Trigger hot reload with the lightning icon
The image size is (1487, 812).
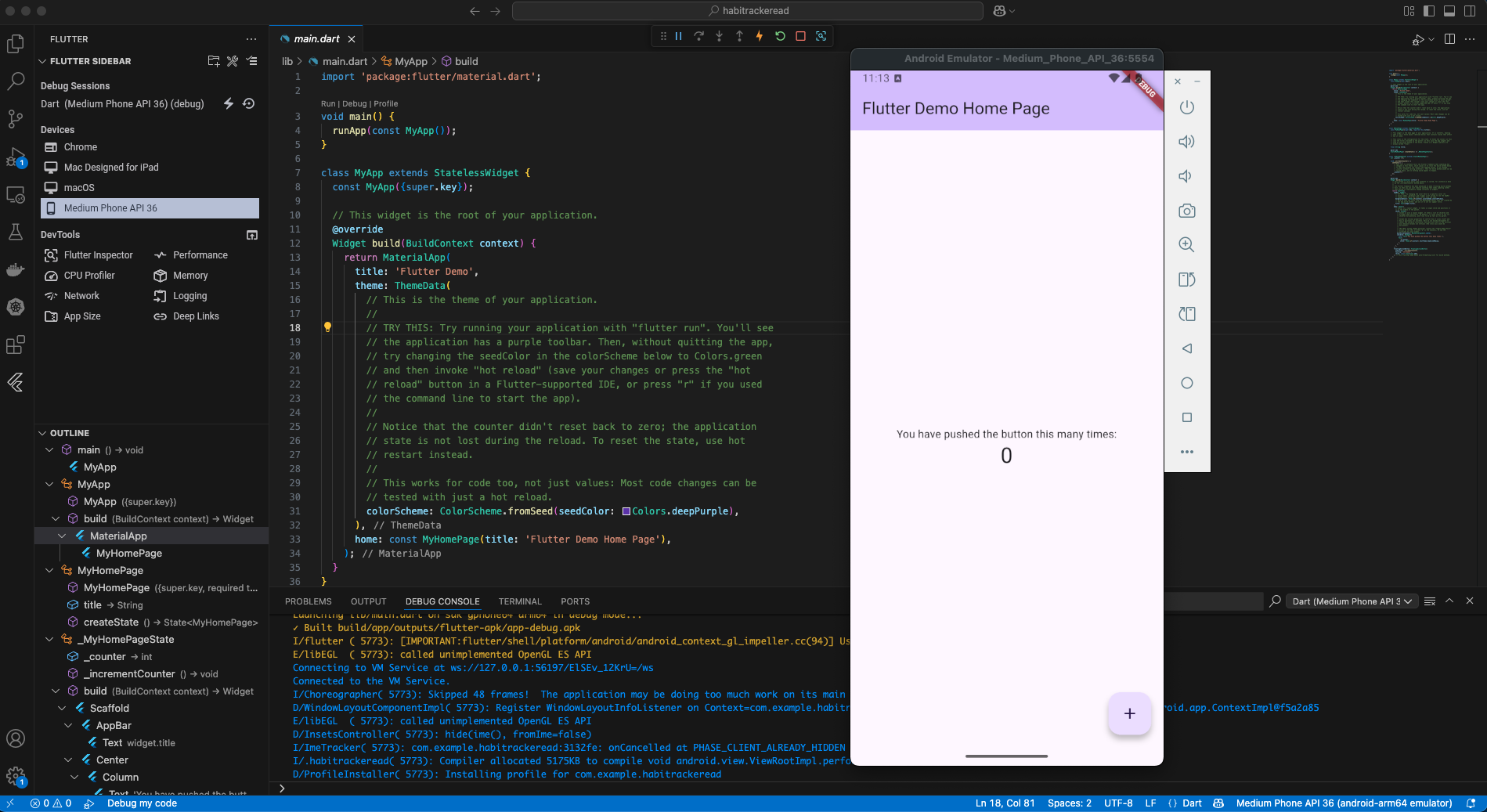click(759, 36)
